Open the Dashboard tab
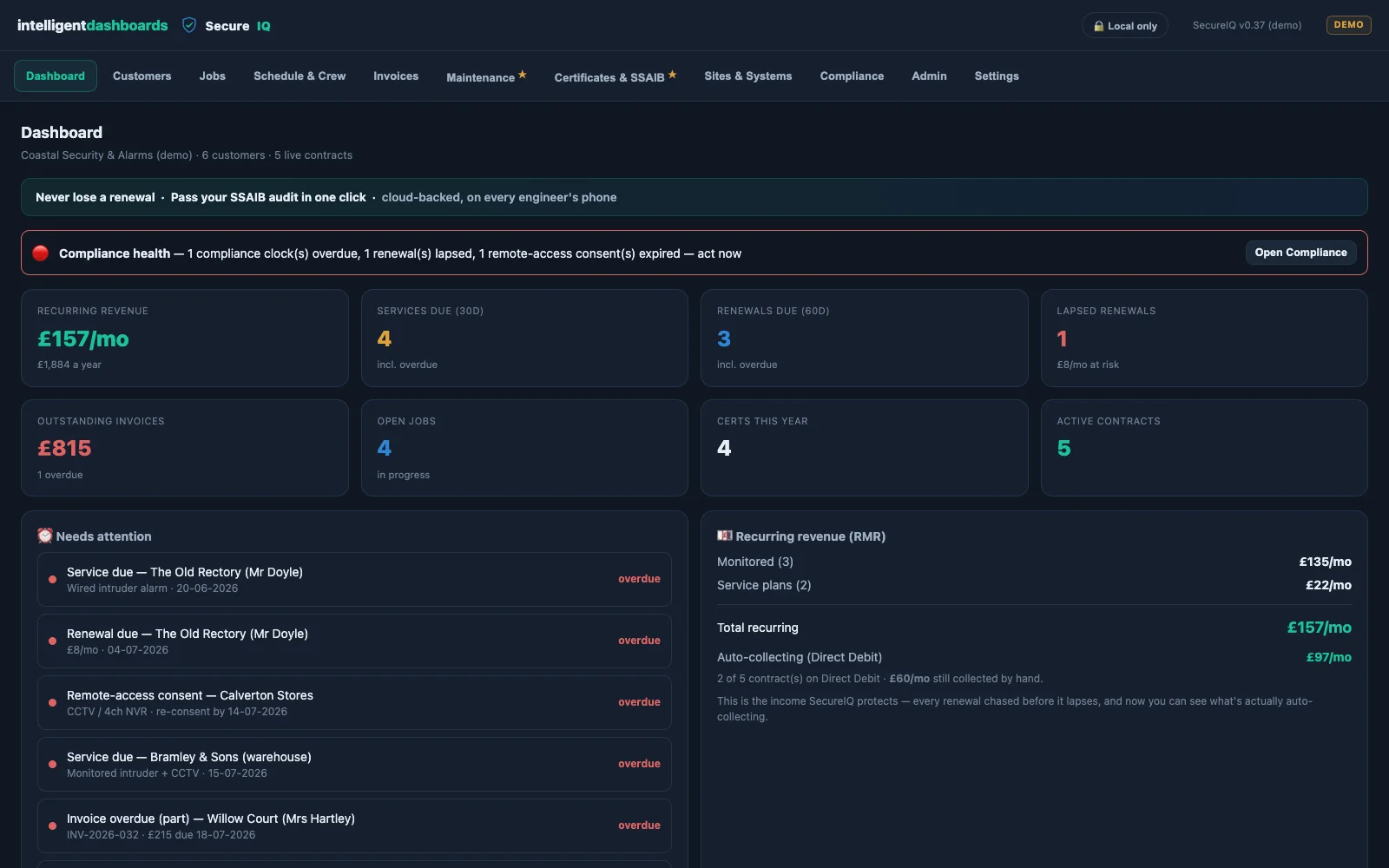Image resolution: width=1389 pixels, height=868 pixels. point(56,76)
